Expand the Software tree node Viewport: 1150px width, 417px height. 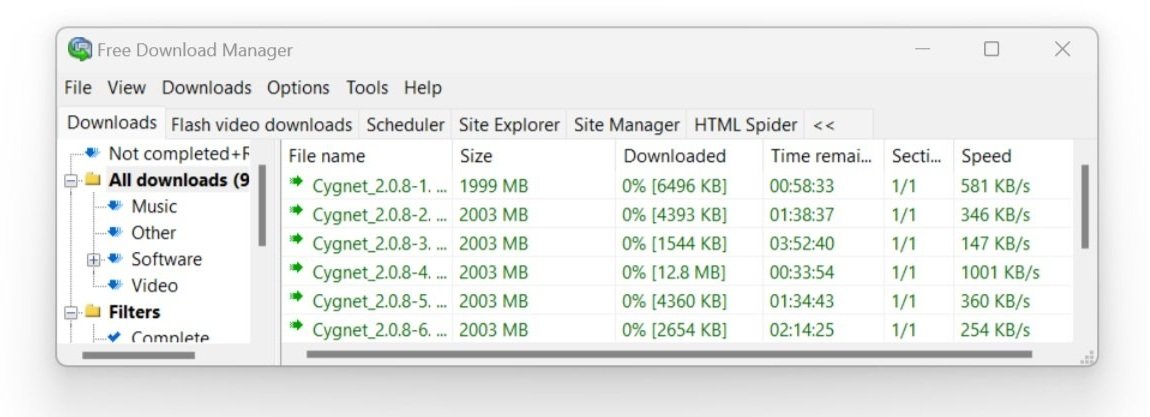tap(93, 259)
